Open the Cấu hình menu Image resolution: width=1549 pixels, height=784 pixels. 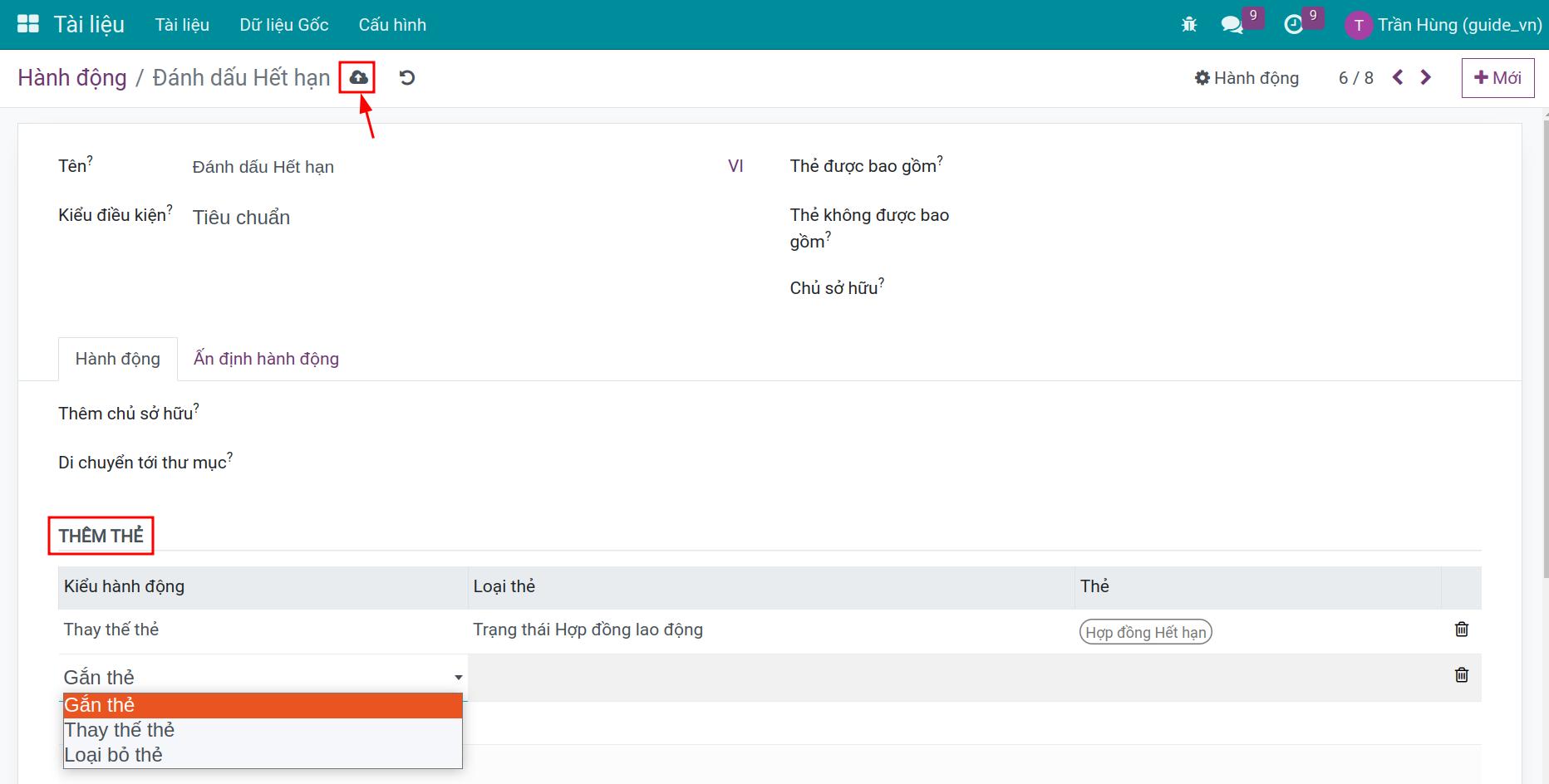392,25
